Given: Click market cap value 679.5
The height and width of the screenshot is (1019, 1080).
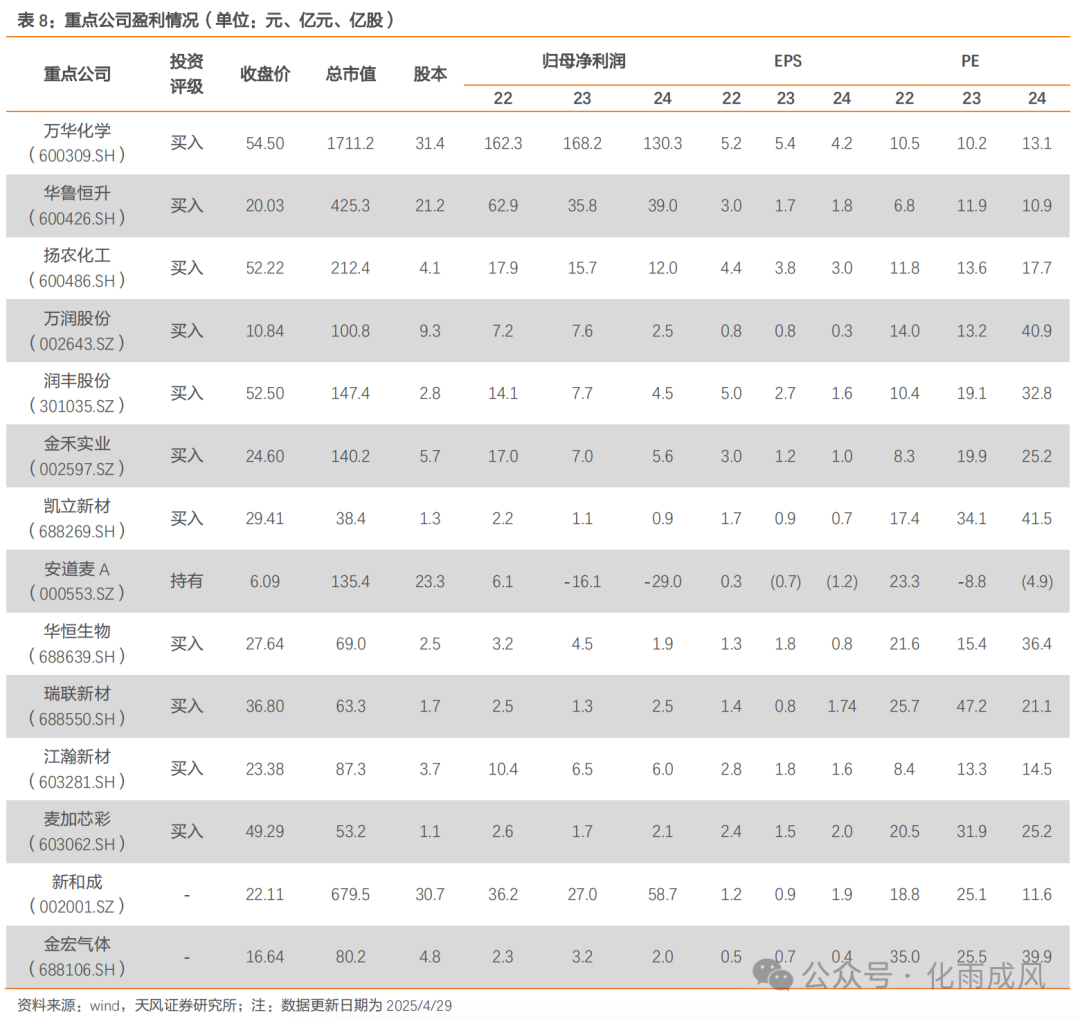Looking at the screenshot, I should tap(351, 894).
